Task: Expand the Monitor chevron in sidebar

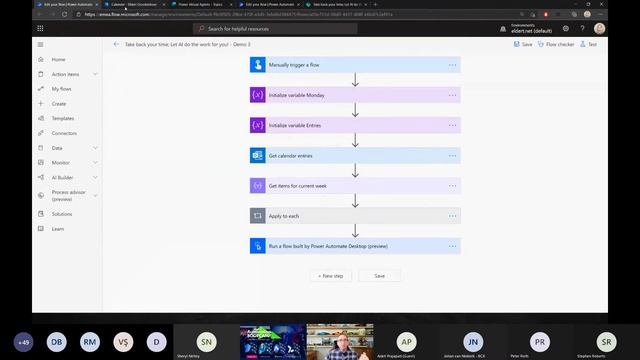Action: [x=95, y=163]
